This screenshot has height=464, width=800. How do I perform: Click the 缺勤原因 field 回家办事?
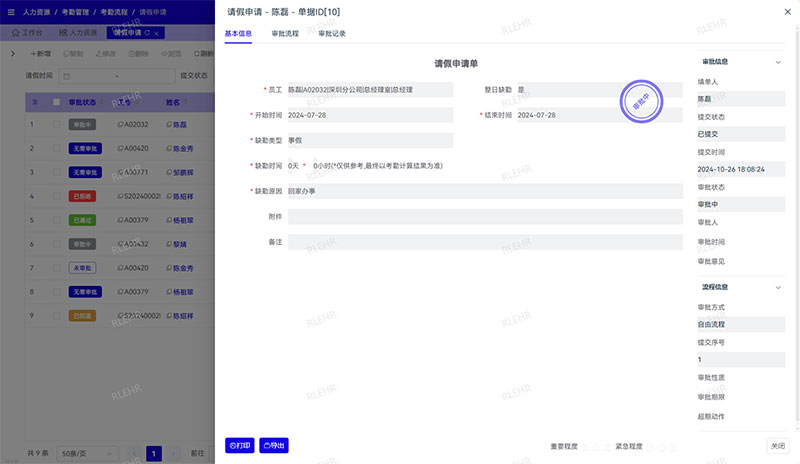(x=485, y=191)
